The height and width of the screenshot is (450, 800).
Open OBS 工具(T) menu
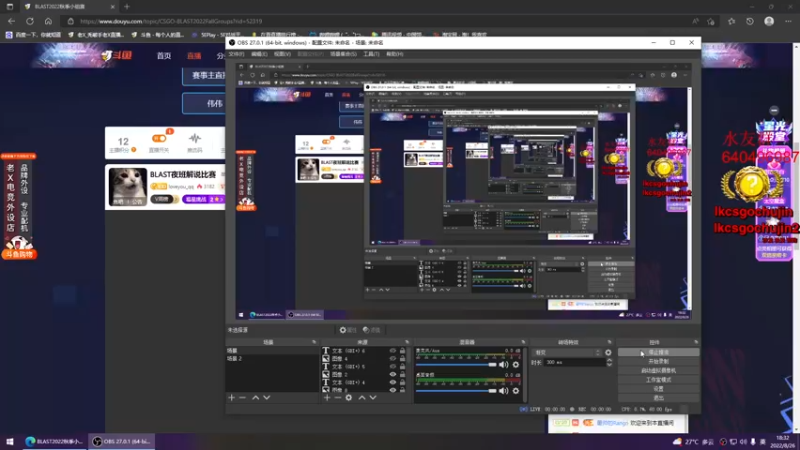point(371,54)
